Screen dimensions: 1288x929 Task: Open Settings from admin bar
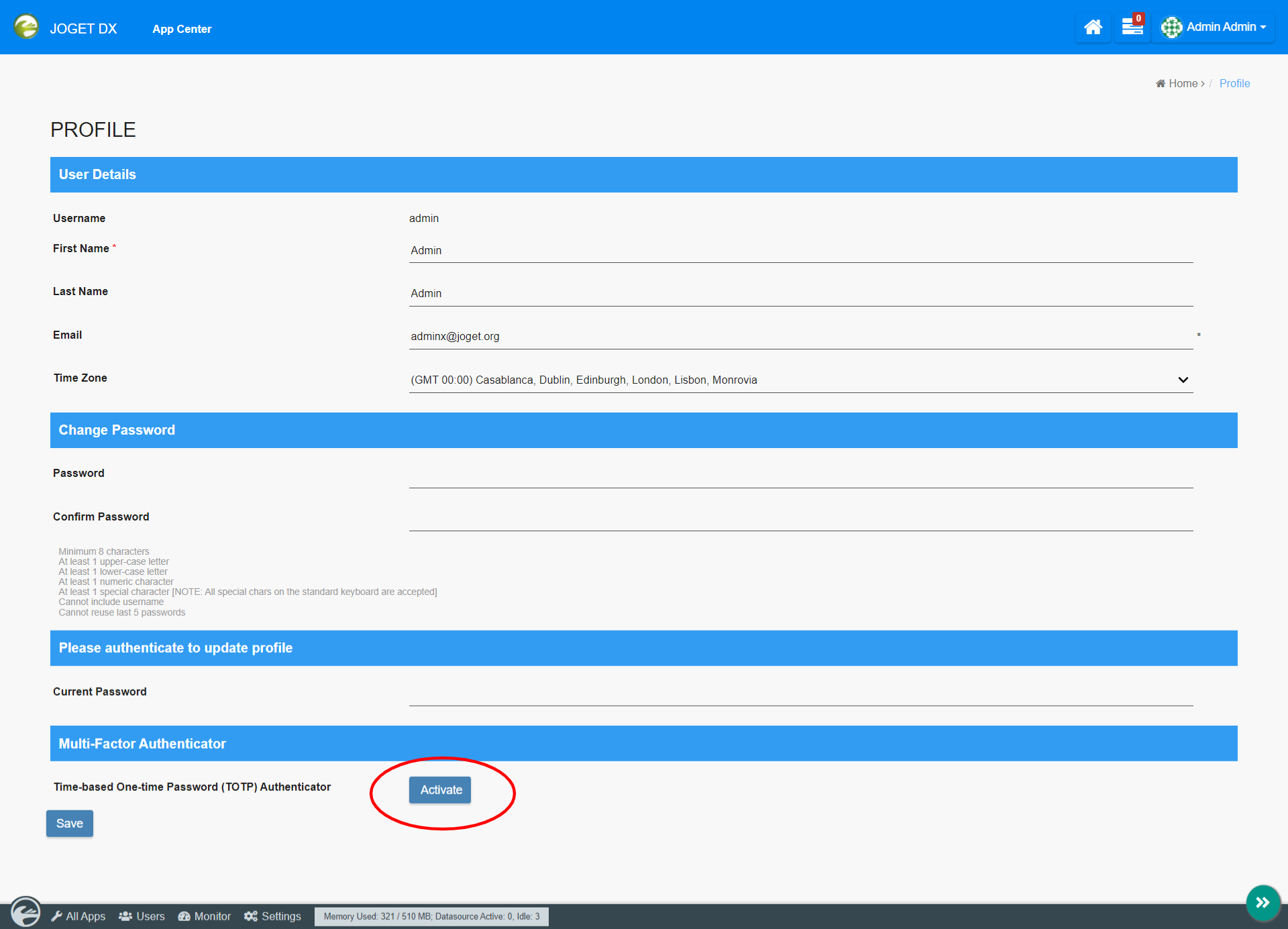tap(273, 916)
